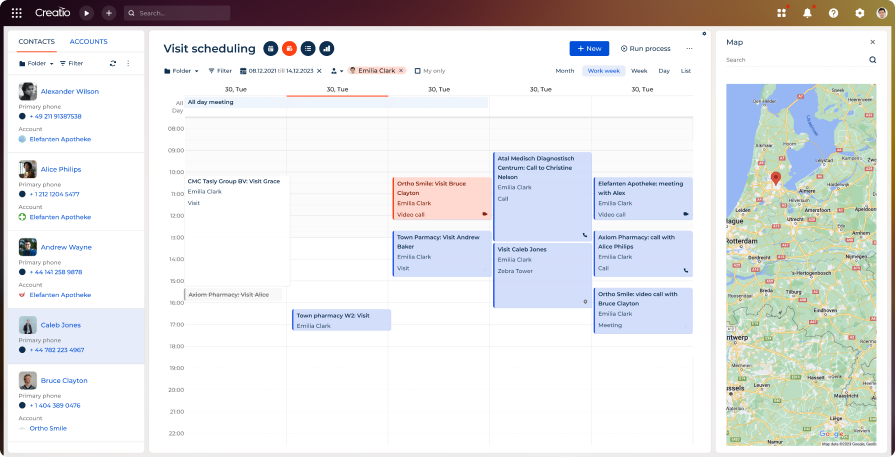
Task: Switch calendar to List view
Action: [x=686, y=71]
